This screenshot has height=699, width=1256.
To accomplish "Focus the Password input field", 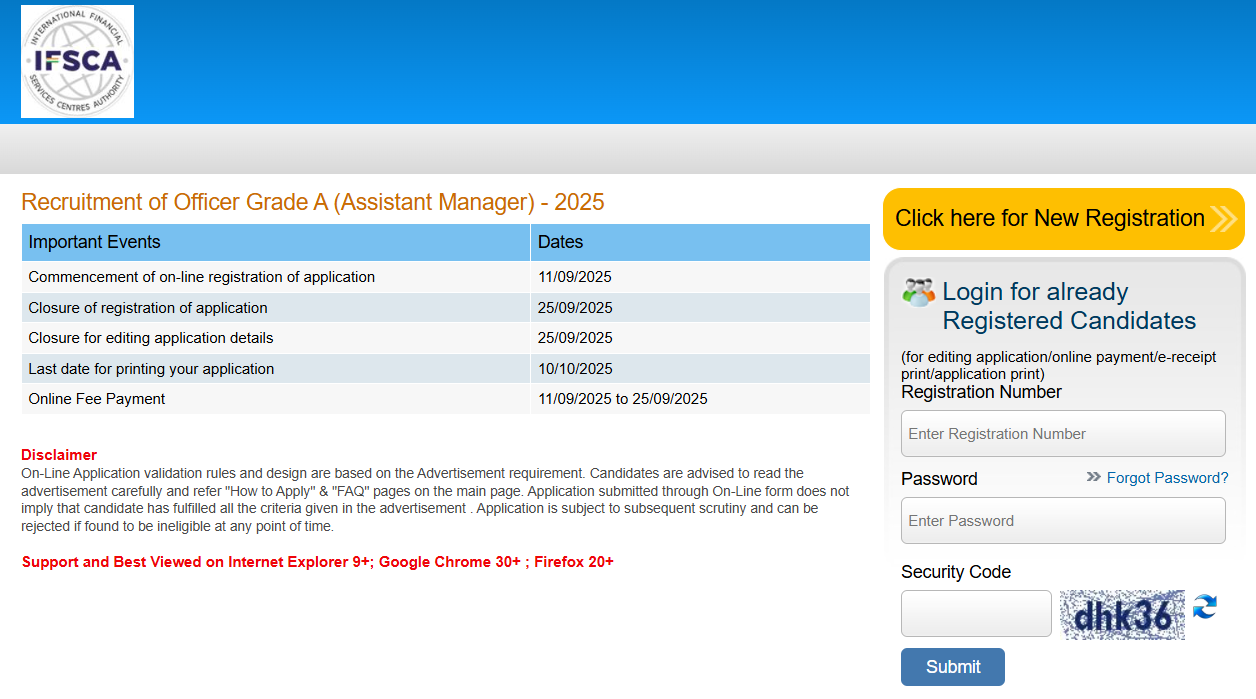I will pos(1063,521).
